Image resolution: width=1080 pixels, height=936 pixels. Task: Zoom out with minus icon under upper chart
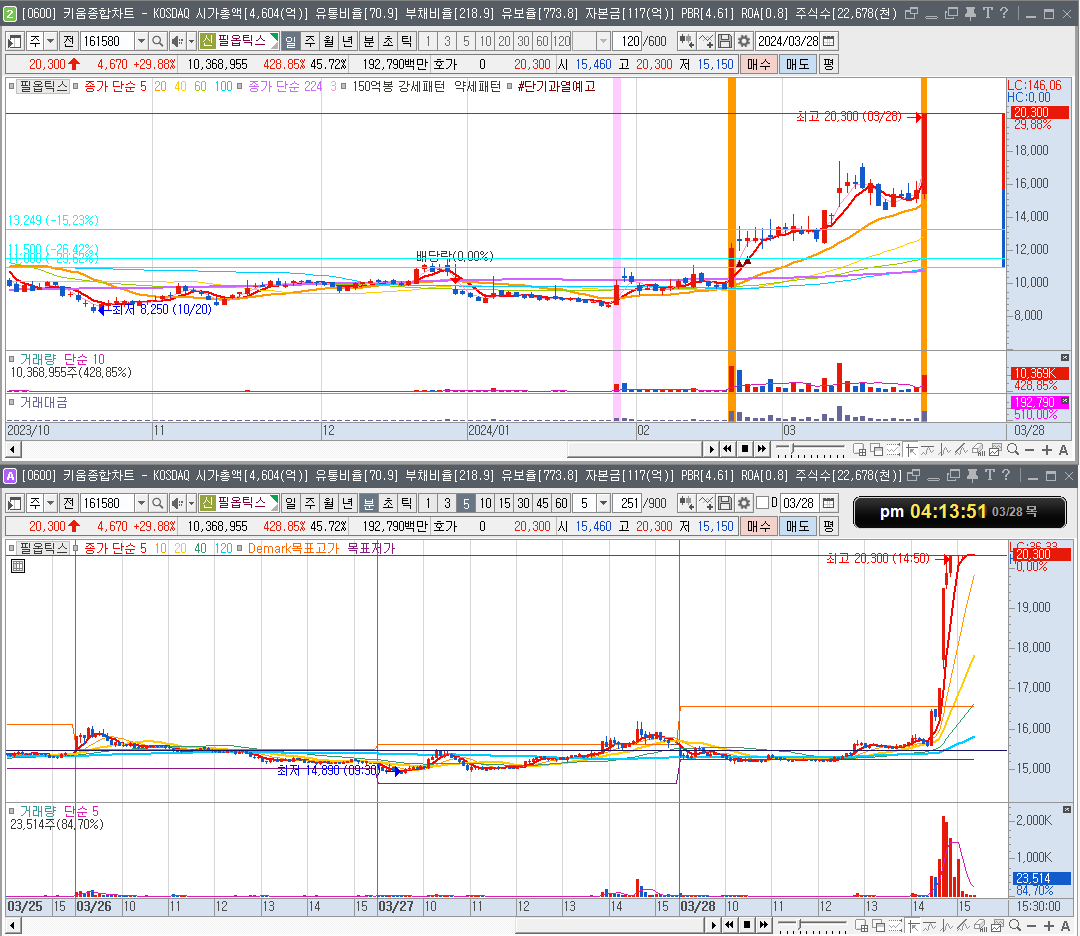[1030, 450]
